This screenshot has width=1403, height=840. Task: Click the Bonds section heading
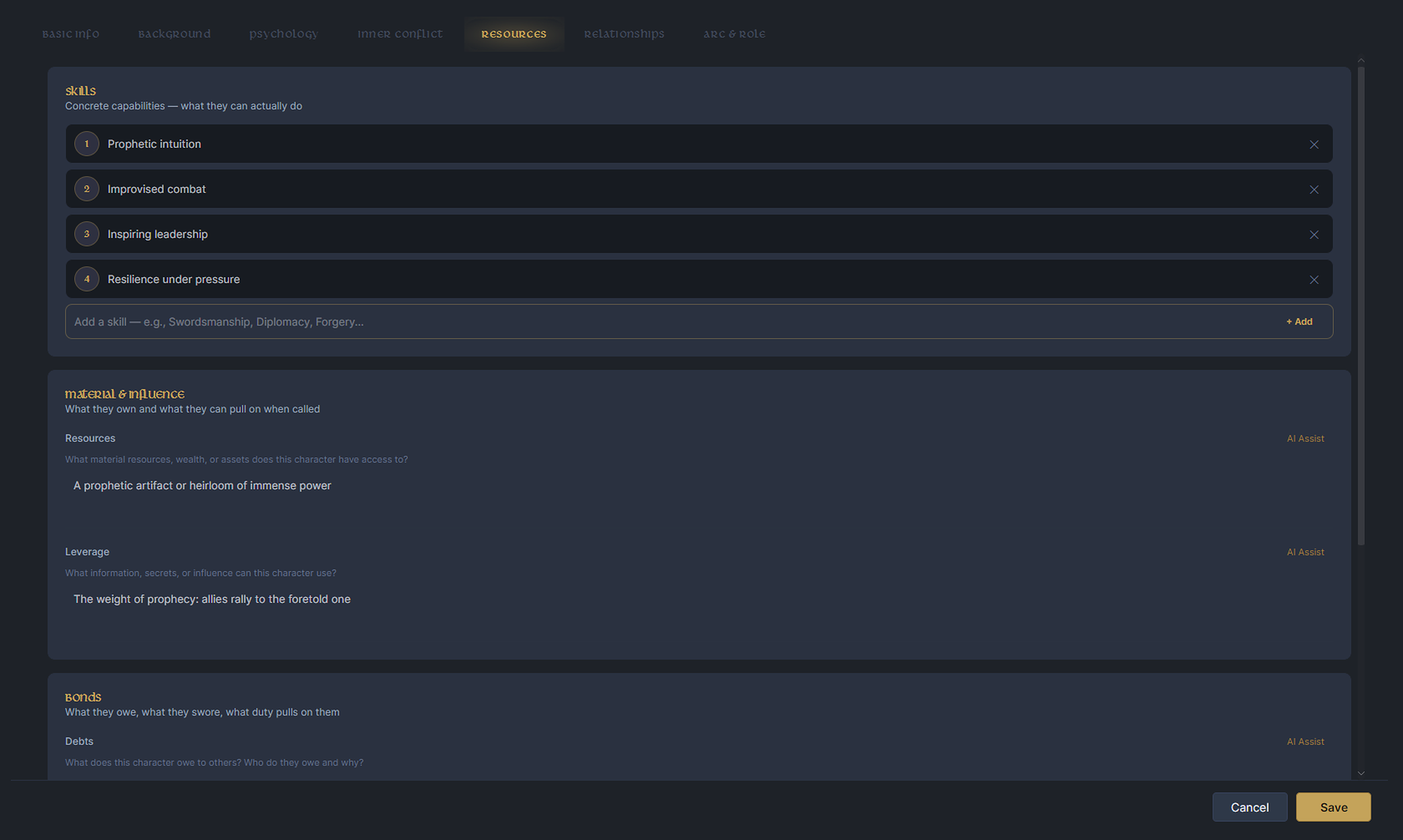83,697
